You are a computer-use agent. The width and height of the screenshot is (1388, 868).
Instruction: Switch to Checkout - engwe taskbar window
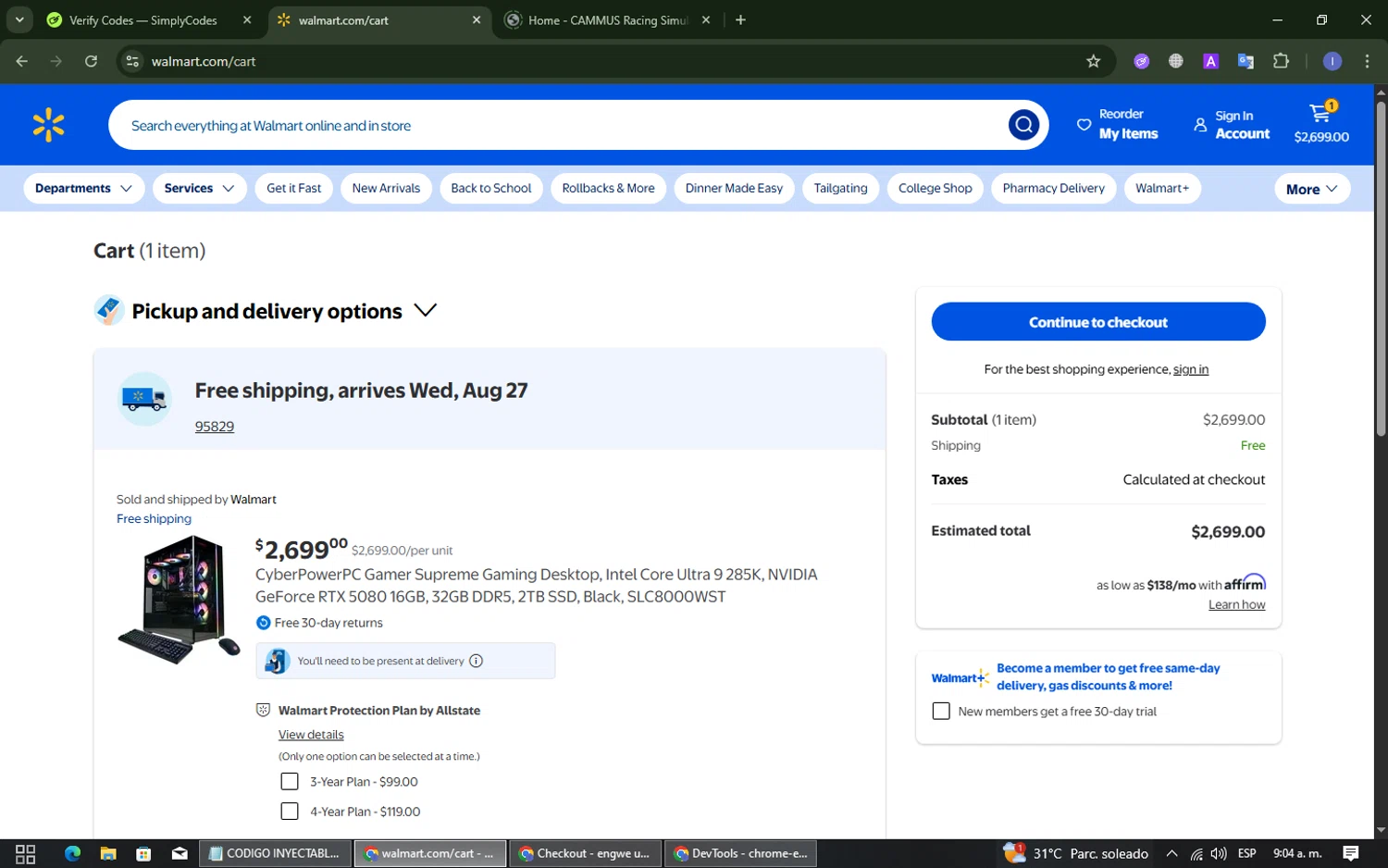pos(585,853)
